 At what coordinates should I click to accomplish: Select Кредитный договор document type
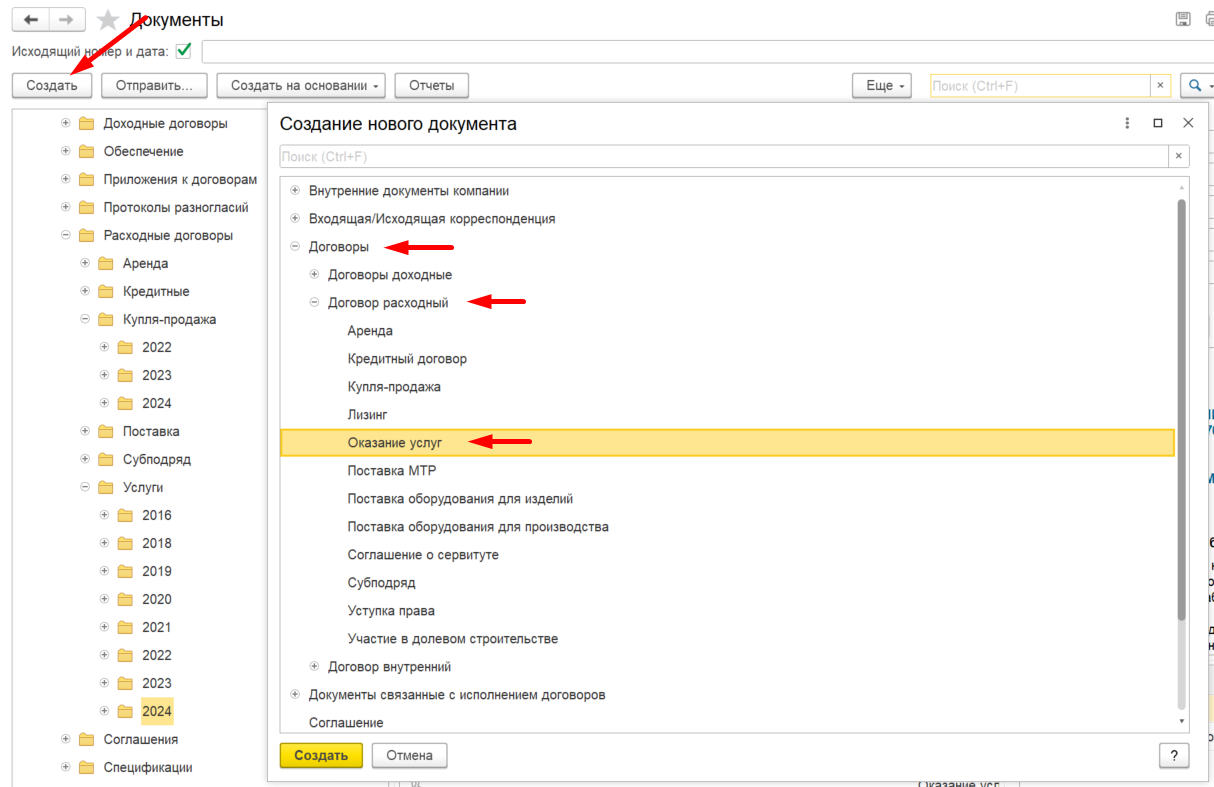coord(407,359)
